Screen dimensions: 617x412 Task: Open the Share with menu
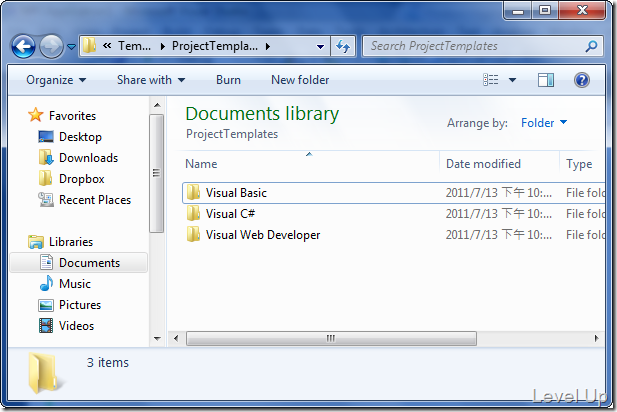(x=151, y=80)
